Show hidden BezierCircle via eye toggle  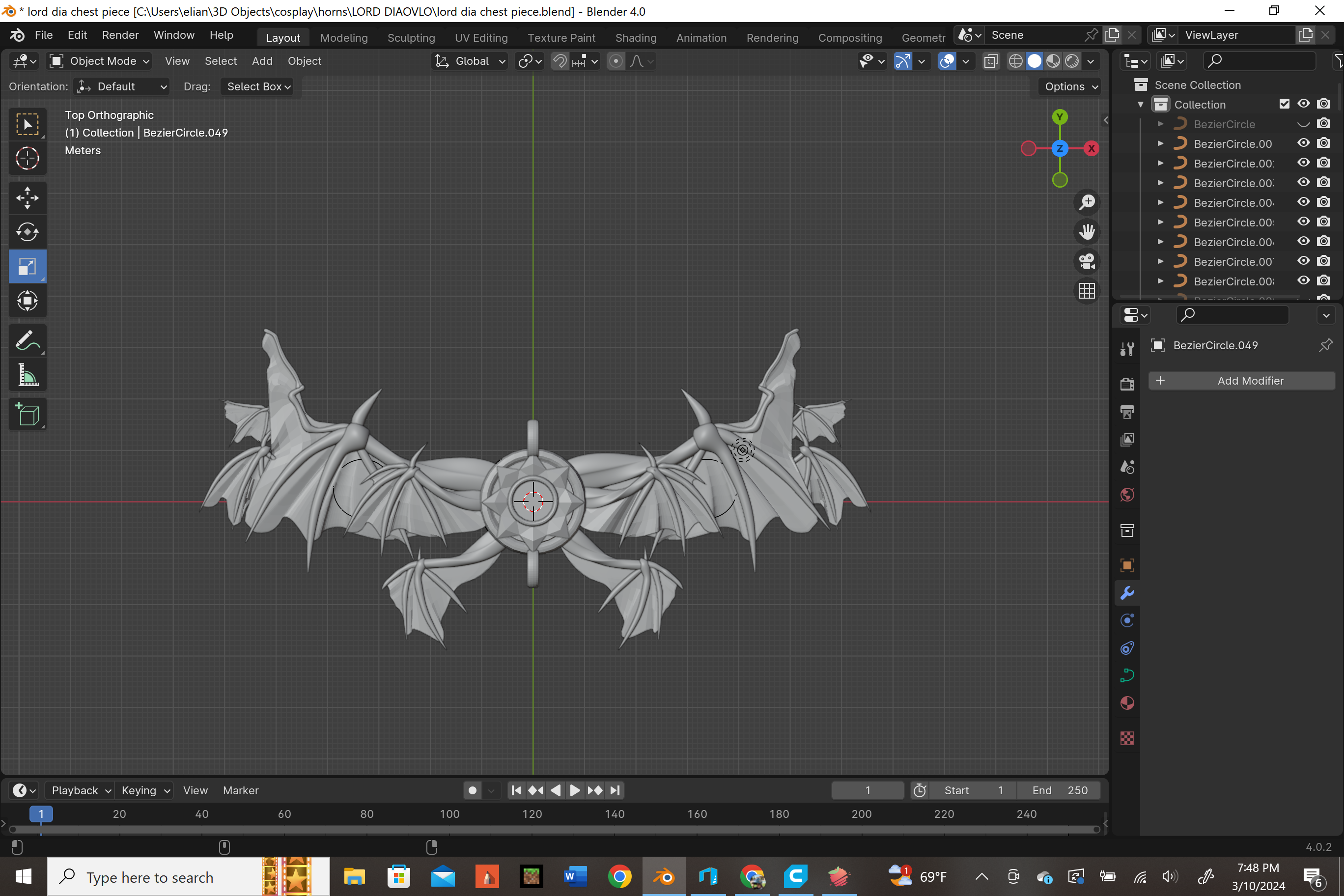click(x=1303, y=124)
